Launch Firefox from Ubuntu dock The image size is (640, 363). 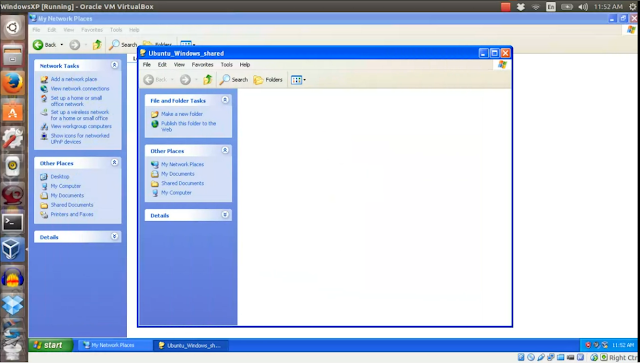[13, 83]
